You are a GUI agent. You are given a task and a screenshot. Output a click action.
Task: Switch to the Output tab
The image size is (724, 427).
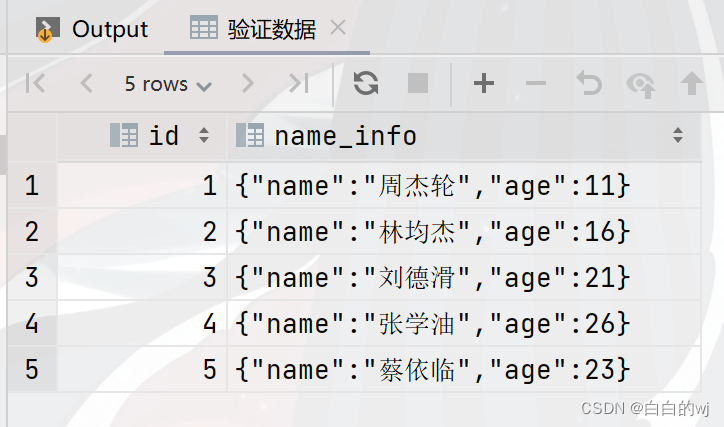point(92,30)
